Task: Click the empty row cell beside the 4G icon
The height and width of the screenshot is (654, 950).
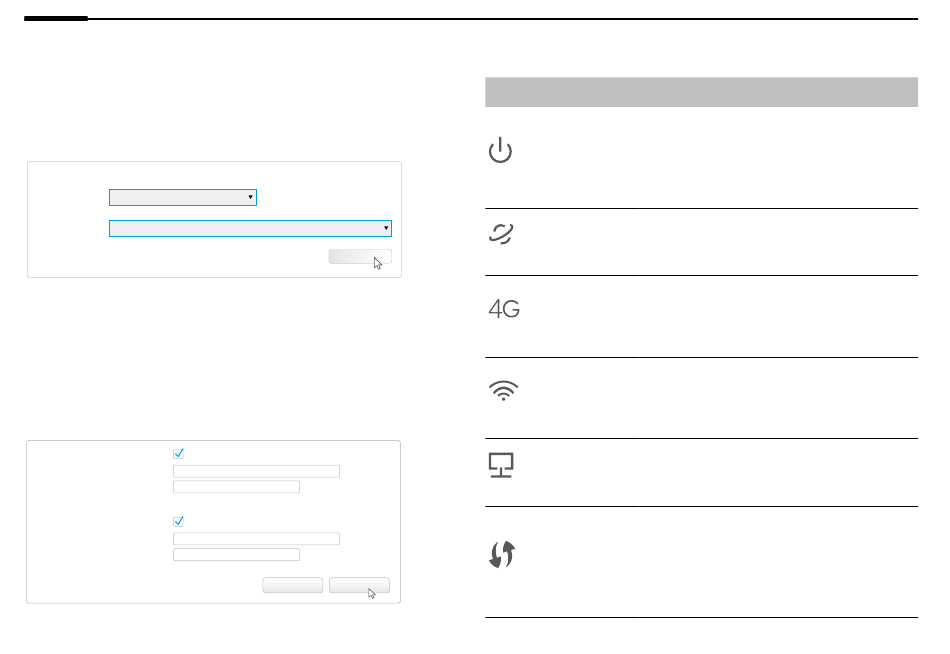Action: 778,316
